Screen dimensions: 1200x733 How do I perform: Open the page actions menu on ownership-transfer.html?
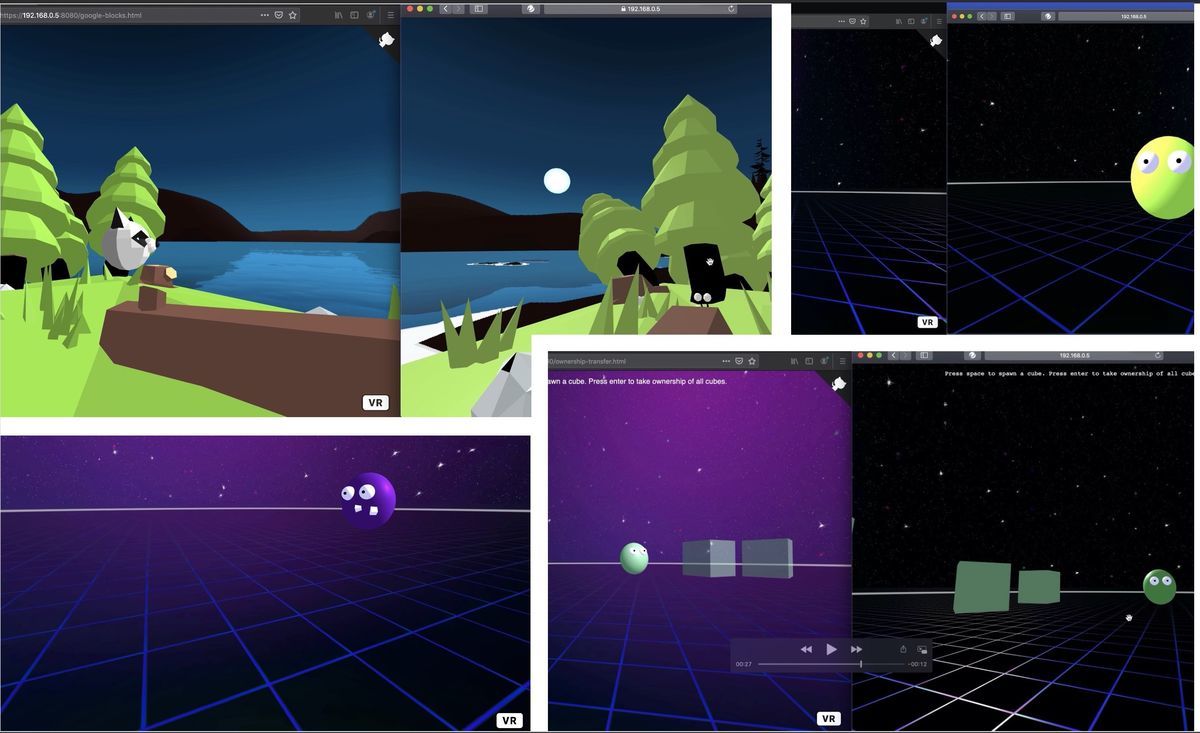click(725, 361)
